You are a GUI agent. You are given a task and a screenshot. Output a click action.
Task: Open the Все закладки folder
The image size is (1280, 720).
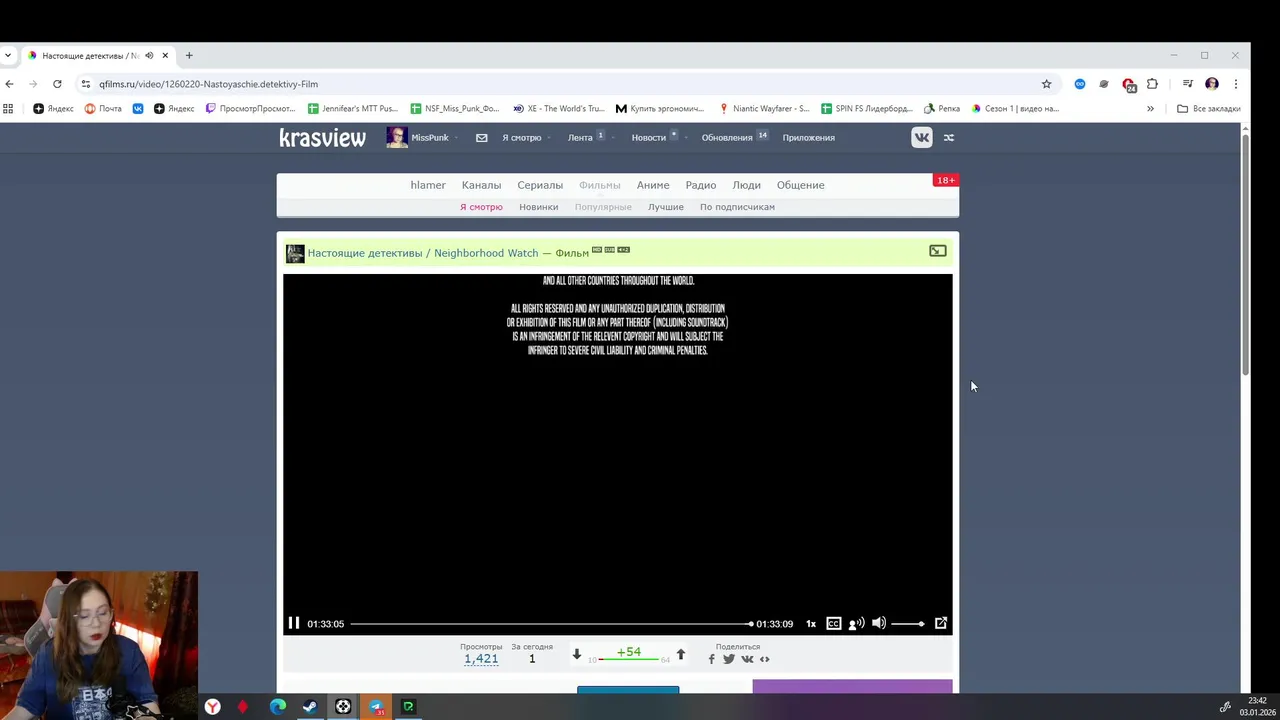pos(1209,108)
